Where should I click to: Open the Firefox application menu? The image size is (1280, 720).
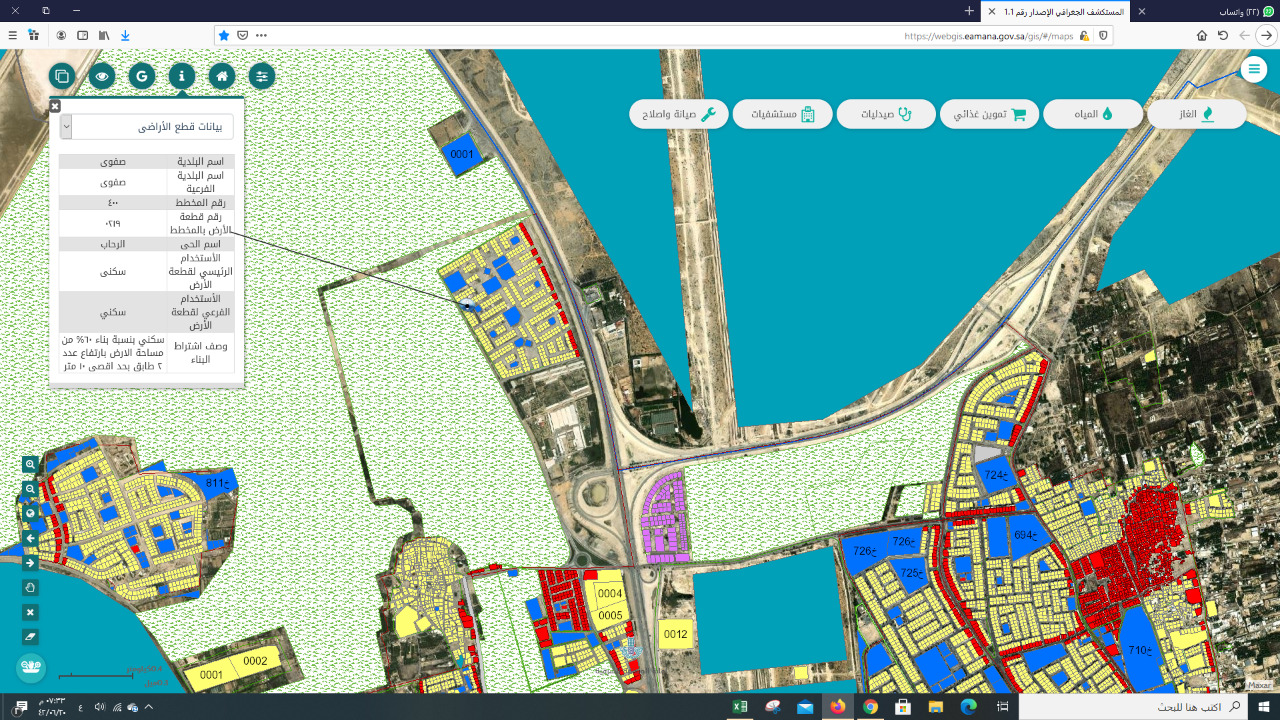[13, 35]
